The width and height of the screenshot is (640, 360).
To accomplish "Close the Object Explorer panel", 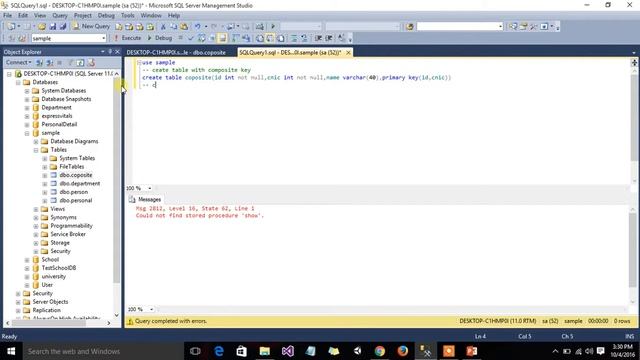I will 118,52.
